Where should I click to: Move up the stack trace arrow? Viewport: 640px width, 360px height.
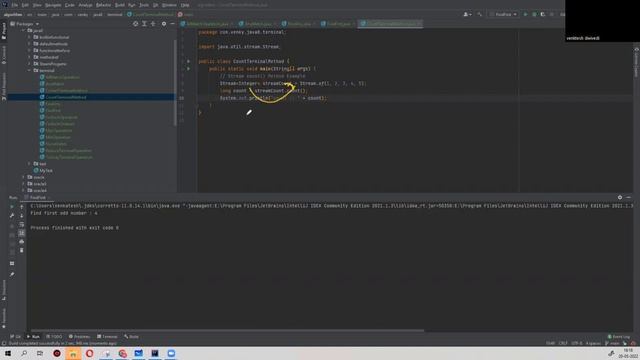[22, 207]
